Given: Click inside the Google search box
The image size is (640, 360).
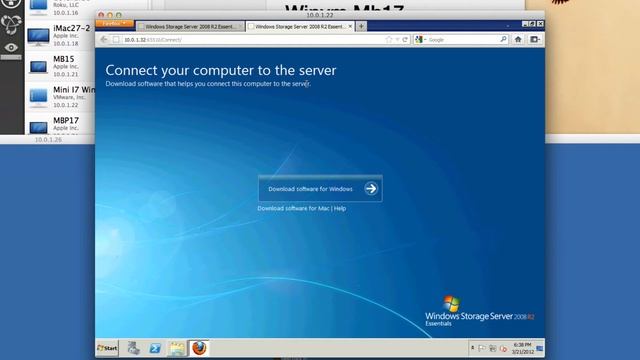Looking at the screenshot, I should click(463, 40).
